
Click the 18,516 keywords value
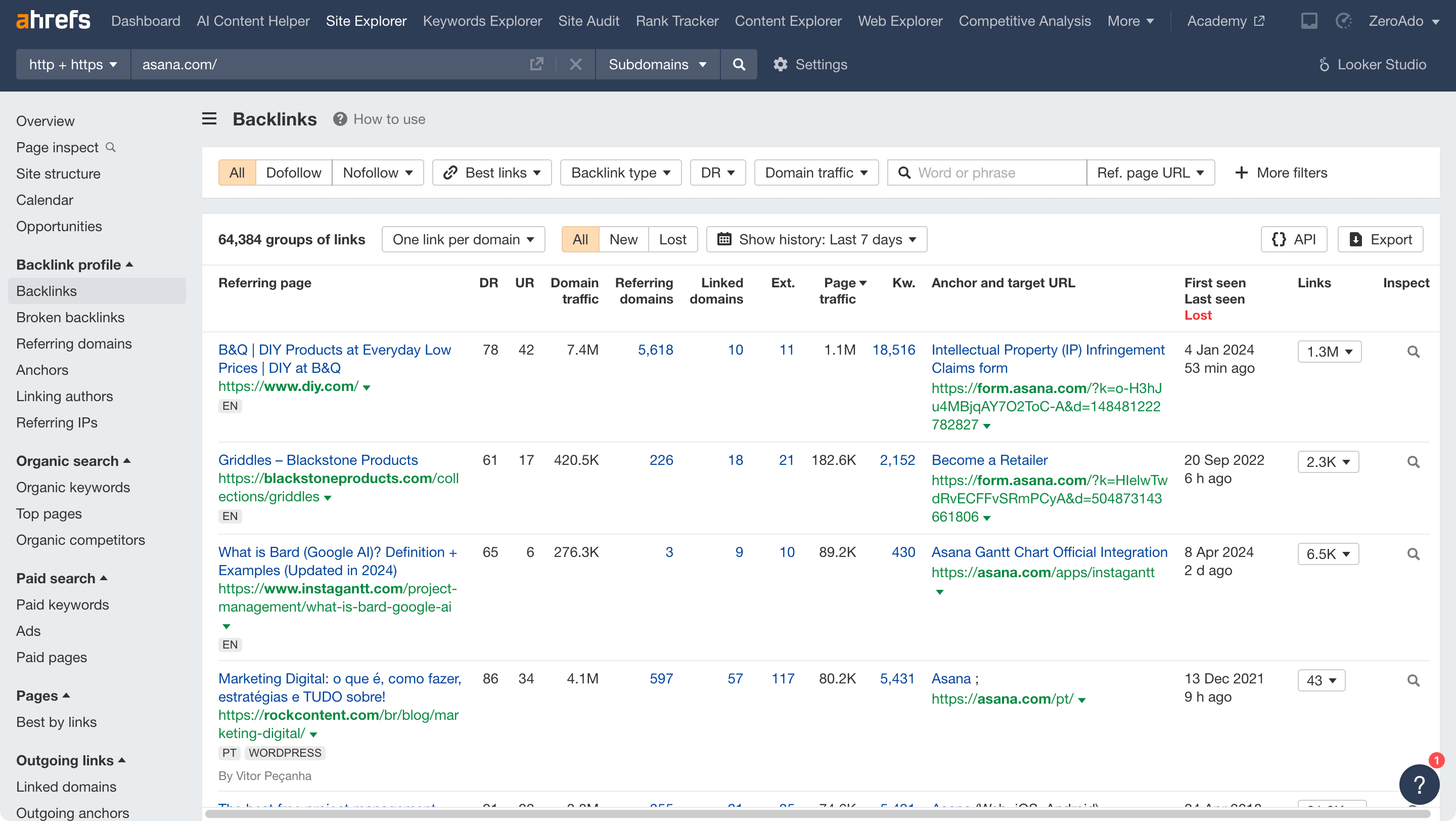click(893, 350)
